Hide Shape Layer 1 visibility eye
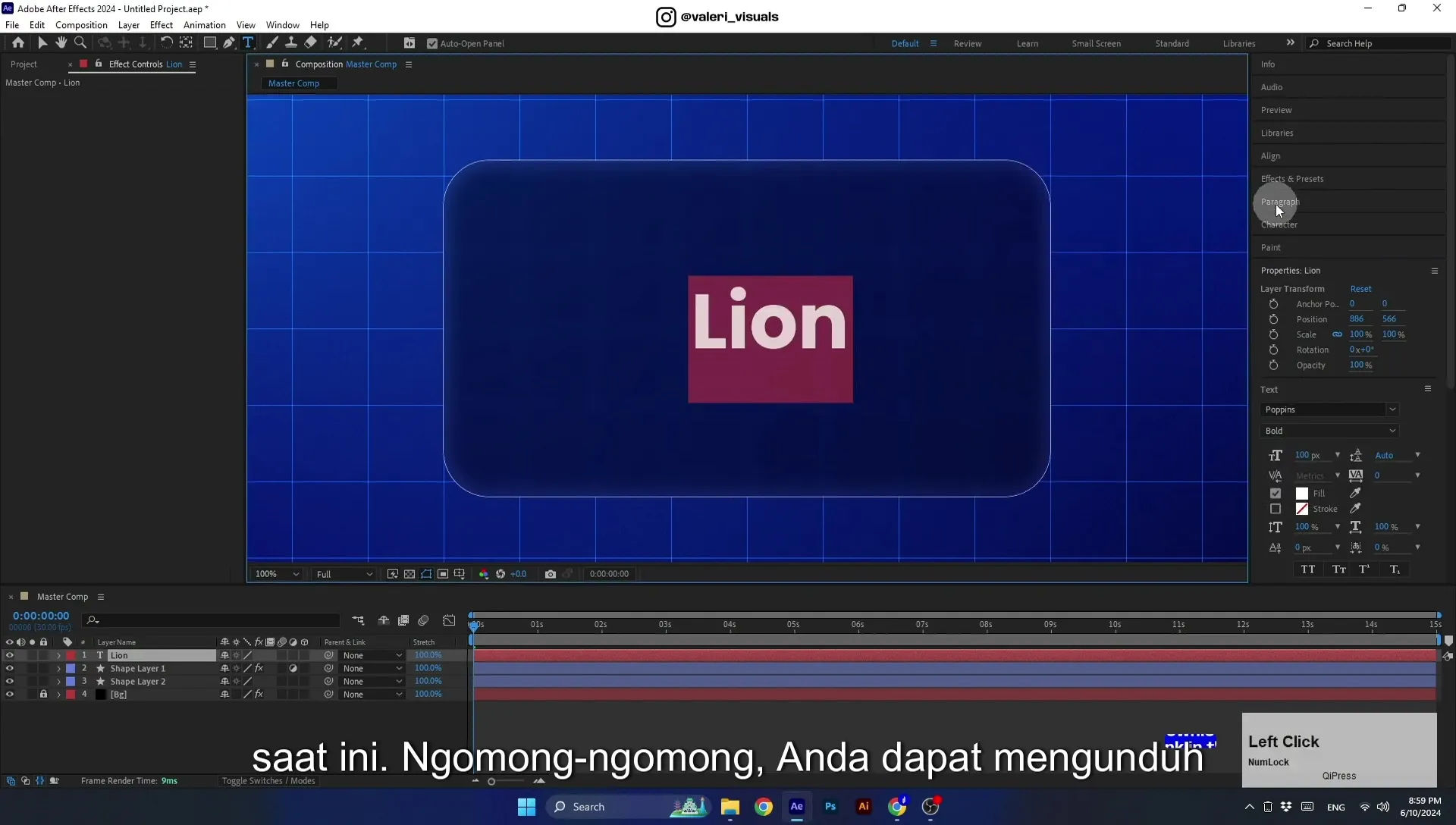 [10, 668]
